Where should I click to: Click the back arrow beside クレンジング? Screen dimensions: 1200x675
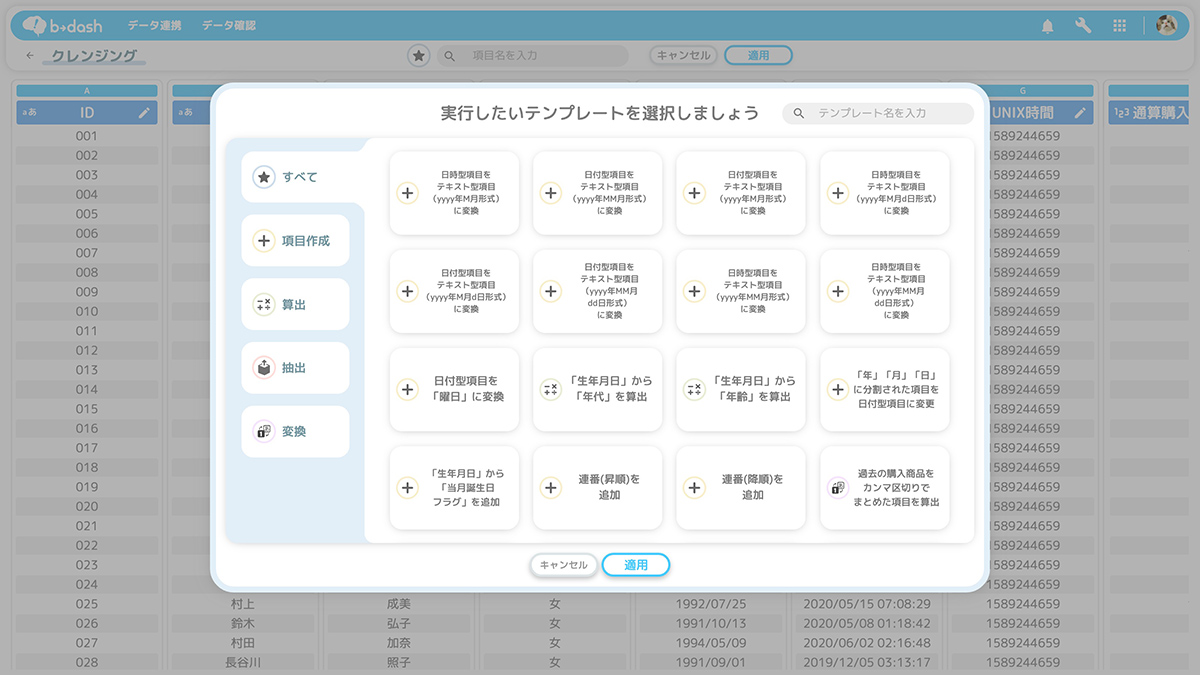click(30, 56)
